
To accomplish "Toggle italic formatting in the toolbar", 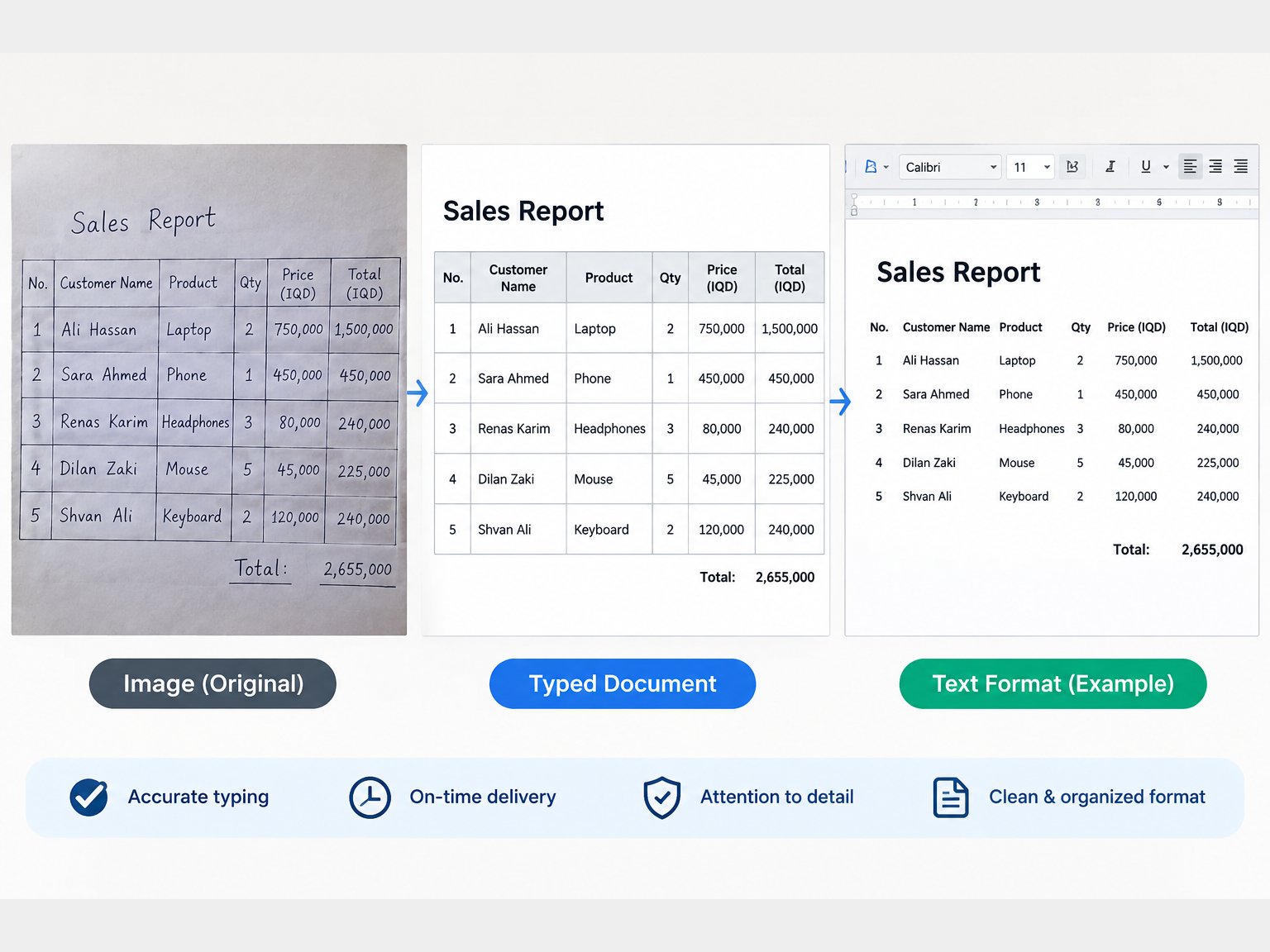I will pos(1110,167).
